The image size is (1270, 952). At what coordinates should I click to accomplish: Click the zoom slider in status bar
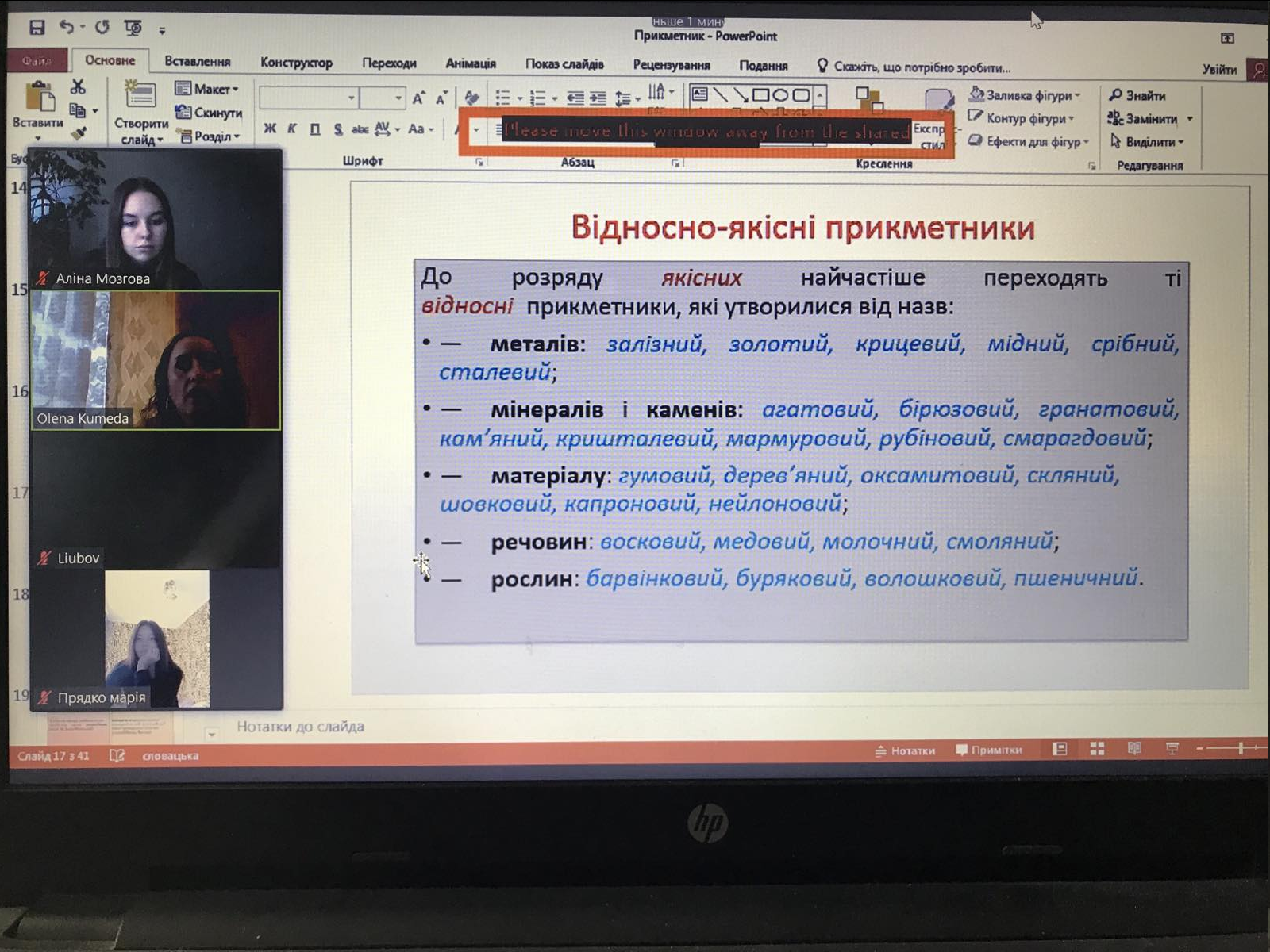(x=1240, y=748)
